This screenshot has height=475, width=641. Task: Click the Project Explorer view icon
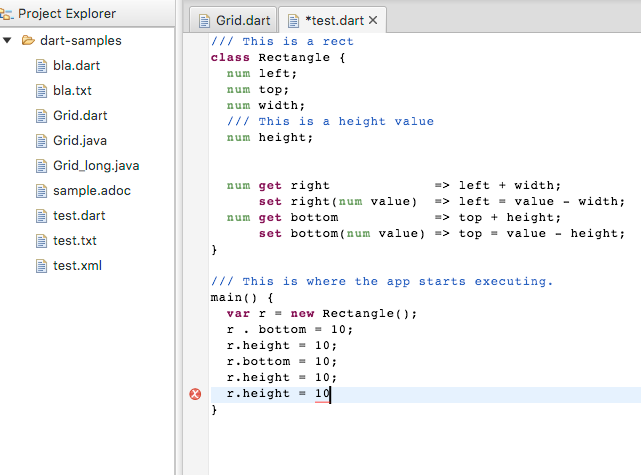coord(8,14)
